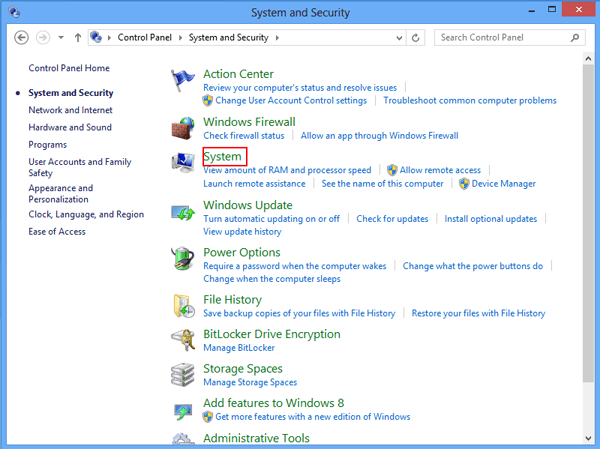Click the Action Center flag icon
The image size is (600, 449).
coord(183,80)
